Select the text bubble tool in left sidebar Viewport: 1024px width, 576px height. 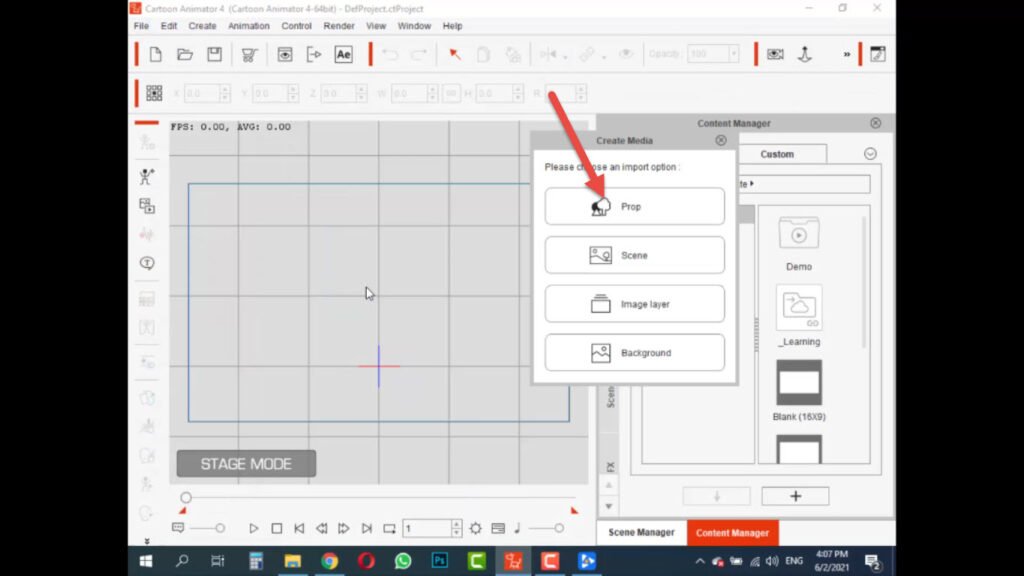[x=147, y=263]
